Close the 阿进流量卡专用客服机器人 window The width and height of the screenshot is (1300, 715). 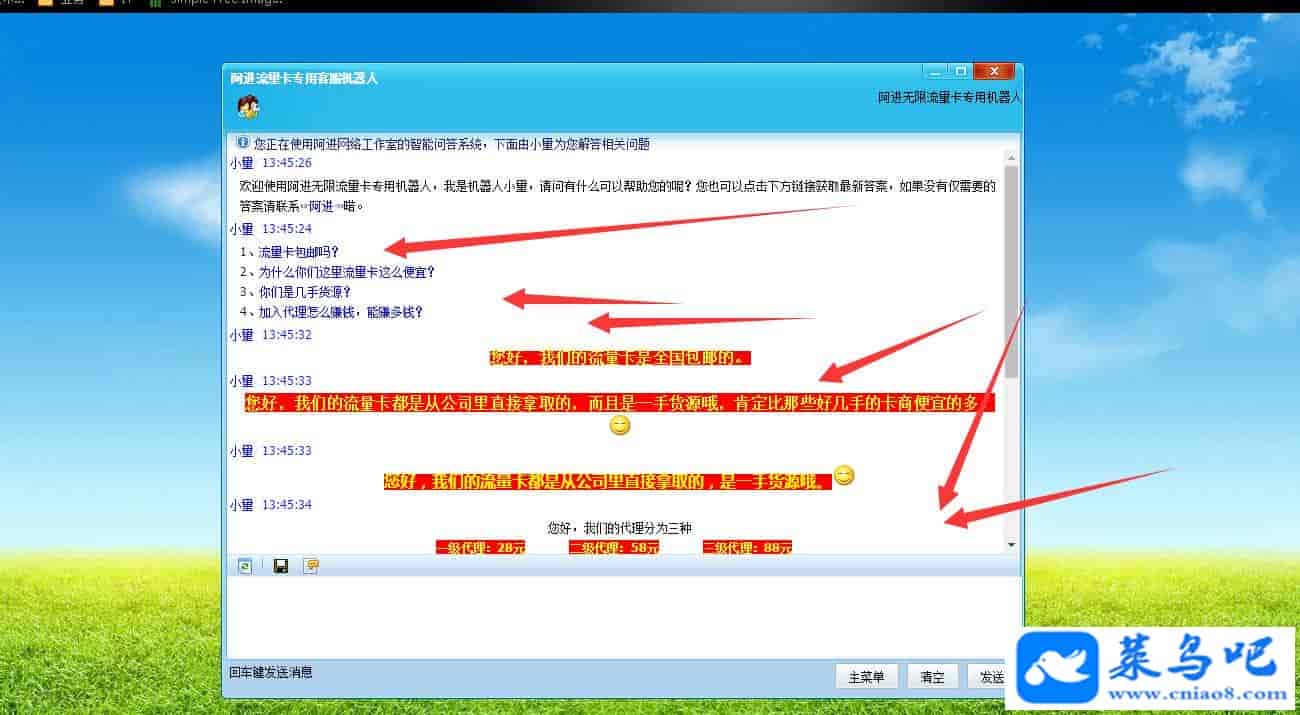click(x=993, y=71)
